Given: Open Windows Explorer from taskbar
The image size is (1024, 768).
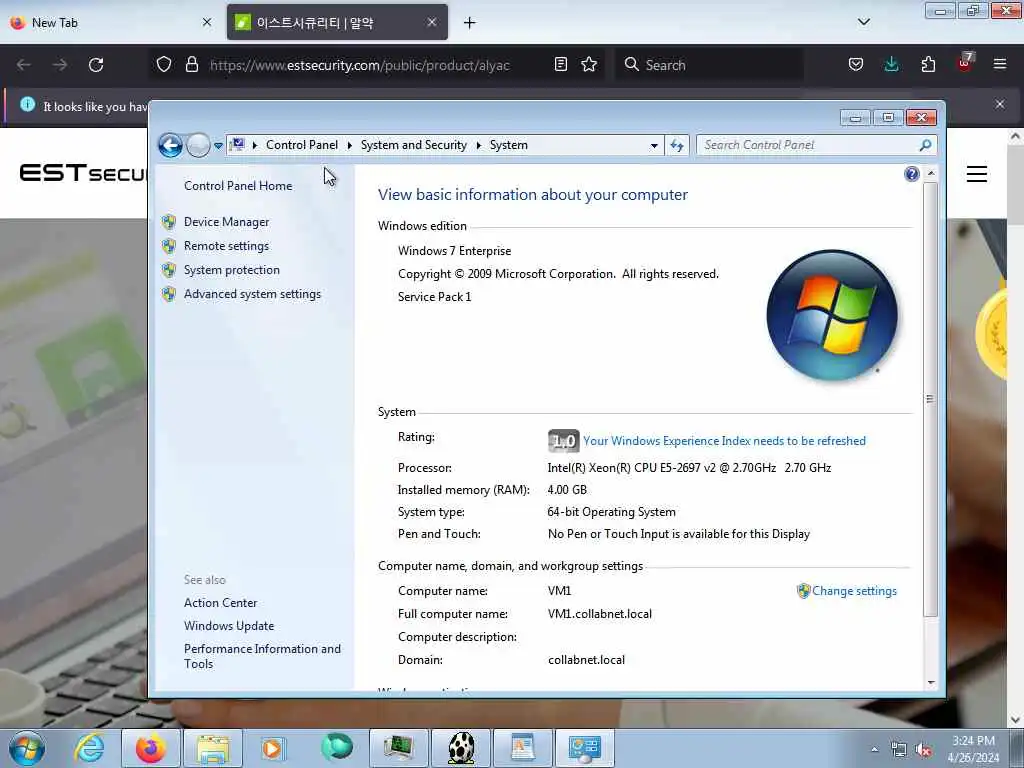Looking at the screenshot, I should [x=213, y=748].
